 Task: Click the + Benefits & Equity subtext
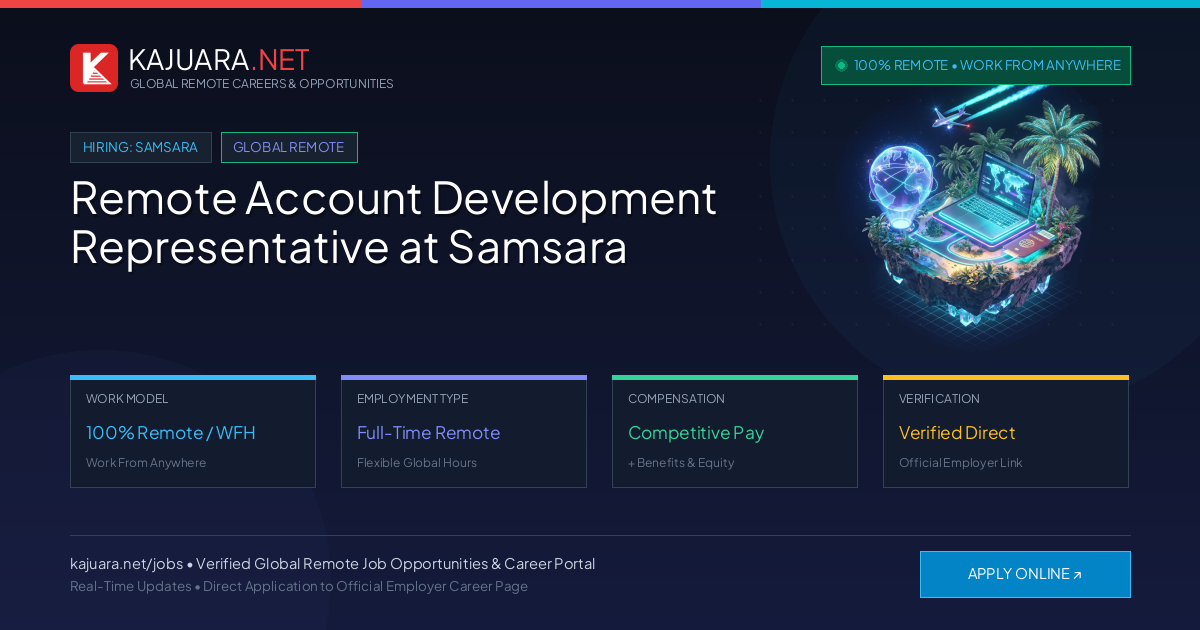tap(681, 463)
